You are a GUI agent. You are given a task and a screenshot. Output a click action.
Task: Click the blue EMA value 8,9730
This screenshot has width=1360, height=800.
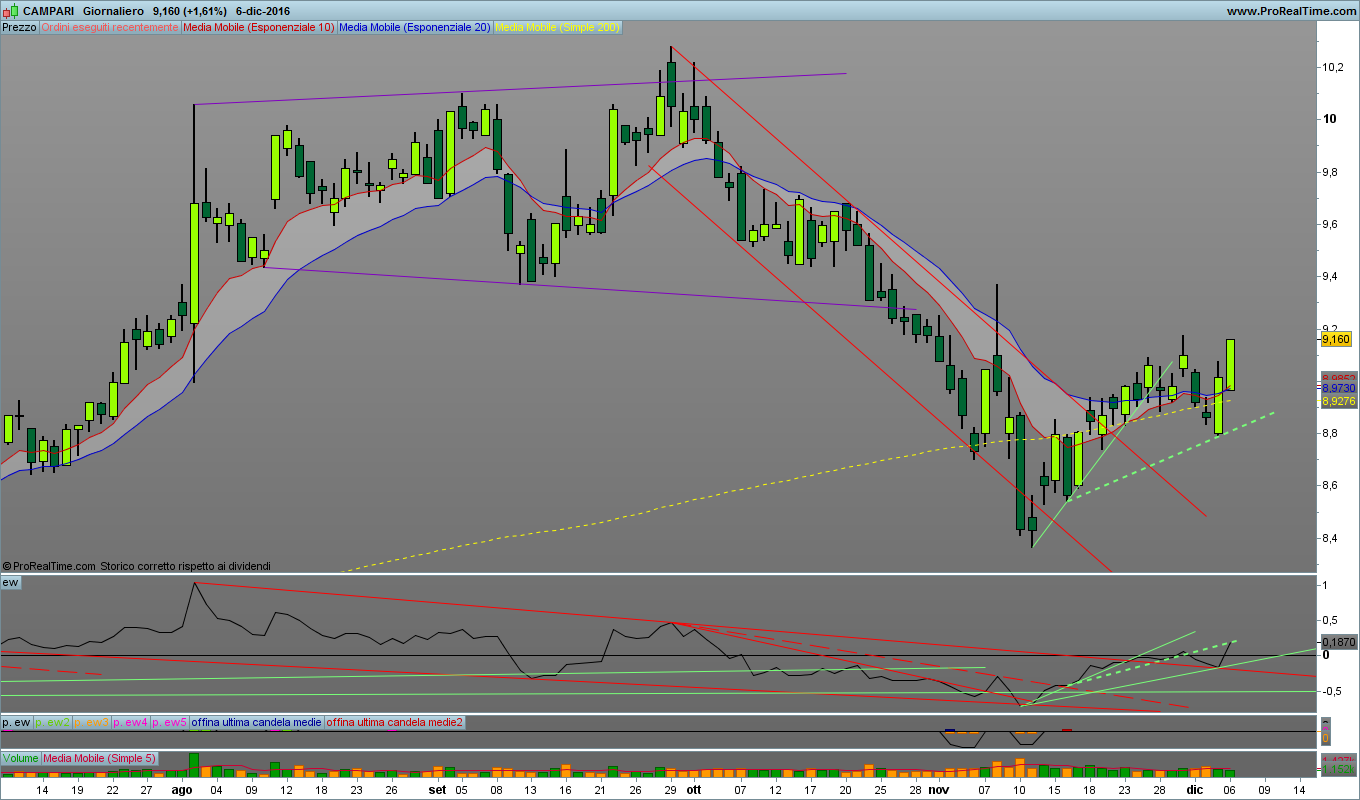[1338, 387]
